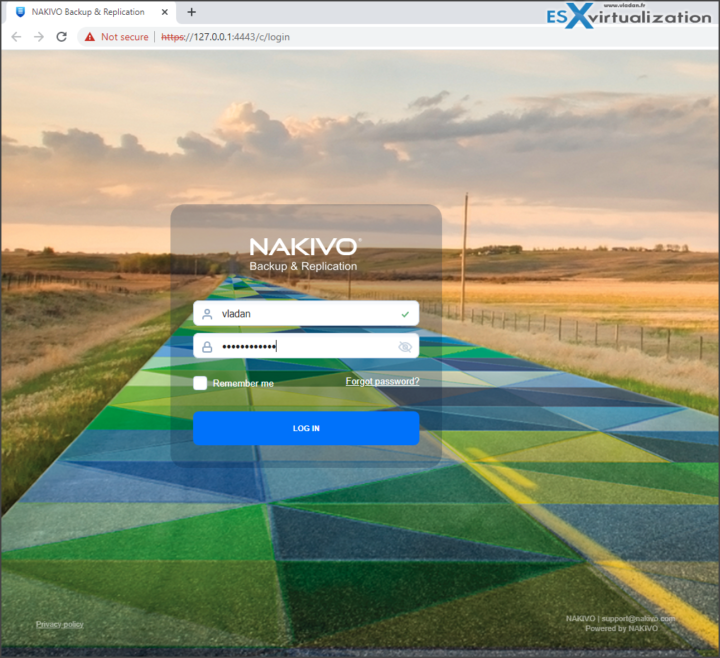This screenshot has width=720, height=658.
Task: Reload the page with refresh icon
Action: 62,37
